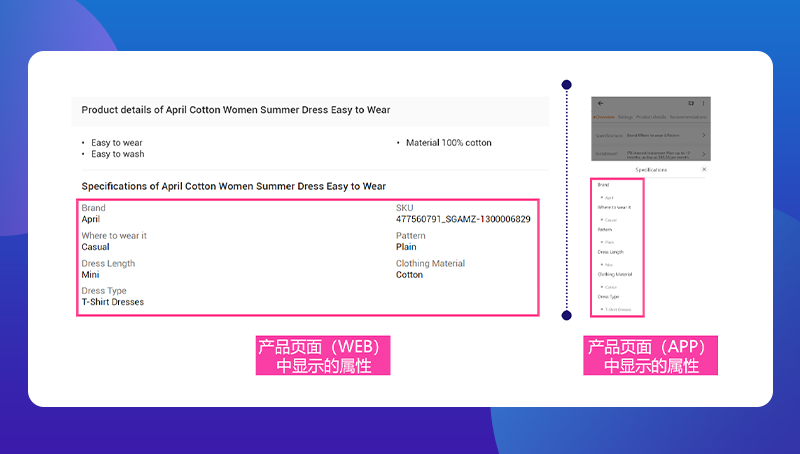Click the Brand label in web specifications
This screenshot has height=454, width=800.
pos(93,208)
